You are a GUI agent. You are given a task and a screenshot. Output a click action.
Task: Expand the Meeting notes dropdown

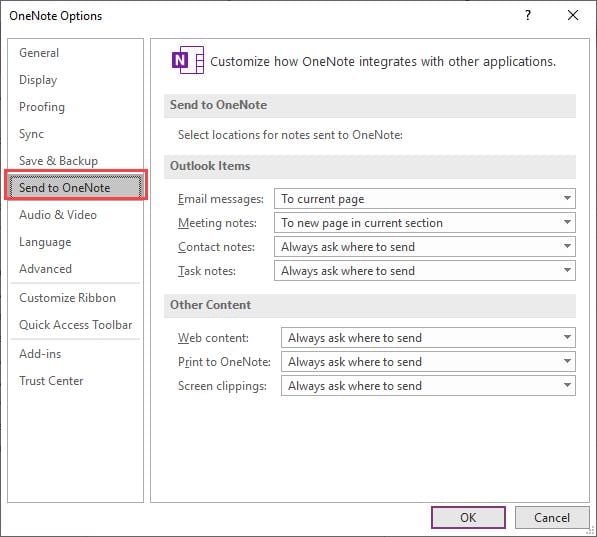pos(425,222)
